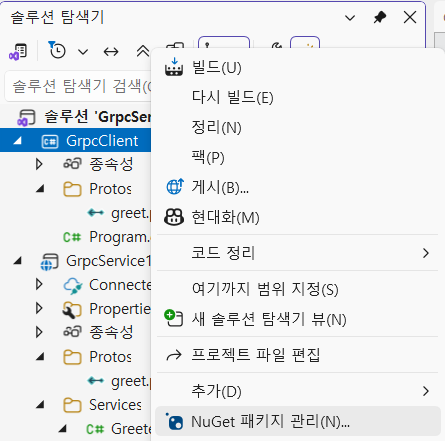Click the Collapse All double-chevron icon
445x441 pixels.
click(x=143, y=51)
